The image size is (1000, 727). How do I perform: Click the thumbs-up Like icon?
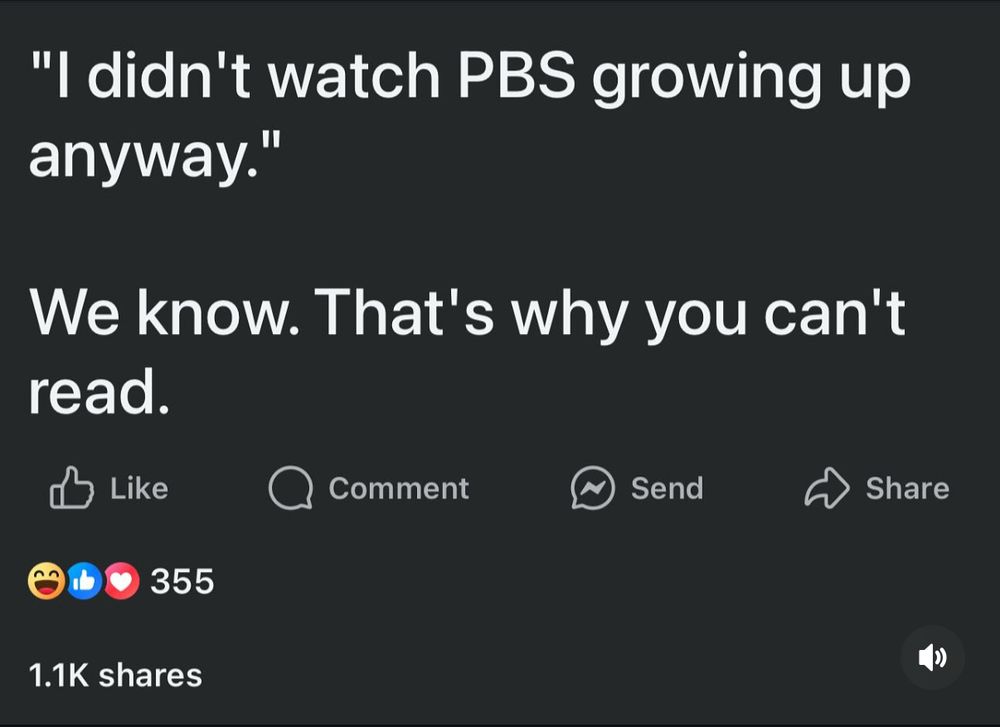point(71,488)
